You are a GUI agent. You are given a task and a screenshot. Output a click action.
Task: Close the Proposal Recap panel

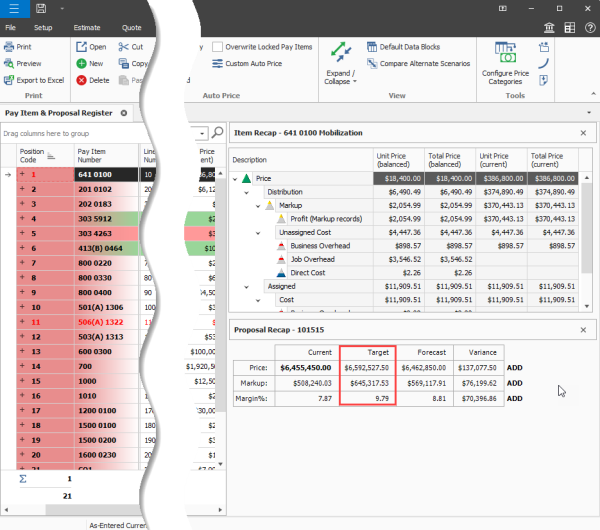click(x=583, y=330)
